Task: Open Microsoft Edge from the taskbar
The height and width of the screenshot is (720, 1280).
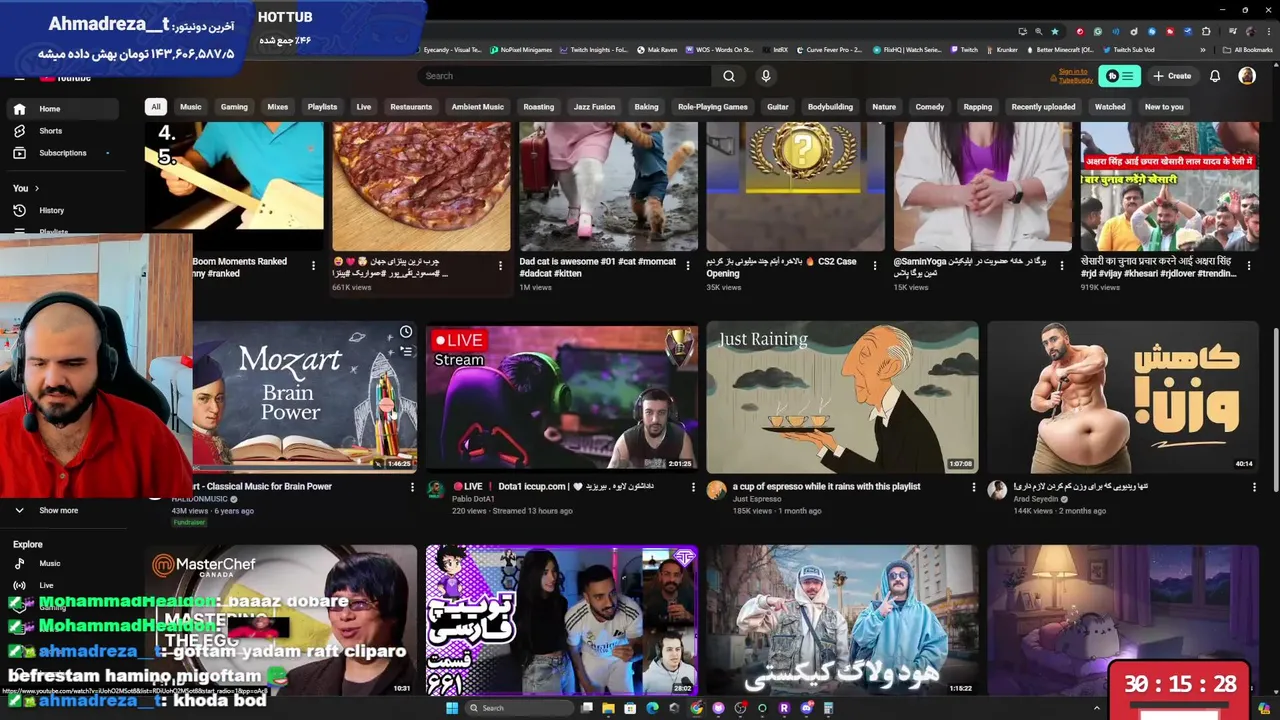Action: (x=652, y=708)
